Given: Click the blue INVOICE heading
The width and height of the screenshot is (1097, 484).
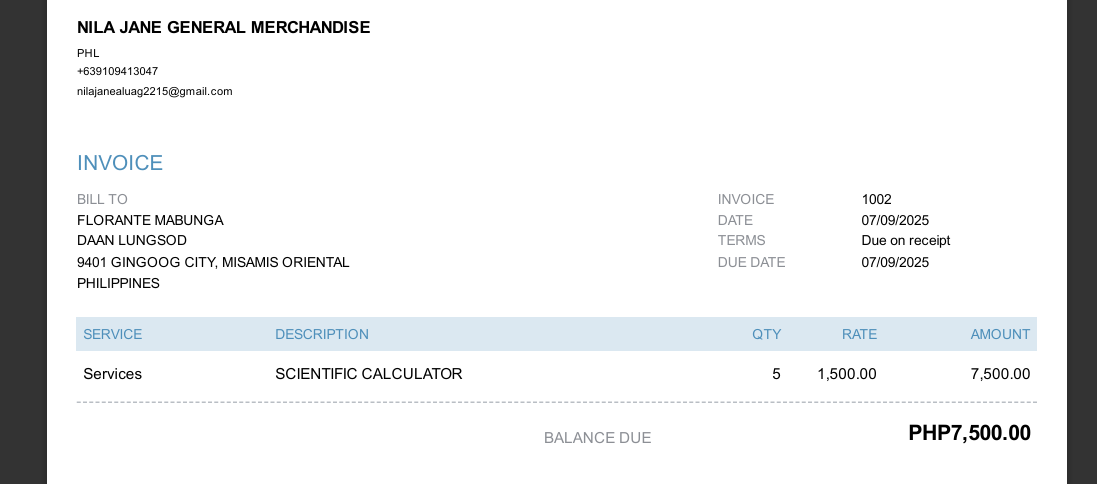Looking at the screenshot, I should coord(120,163).
